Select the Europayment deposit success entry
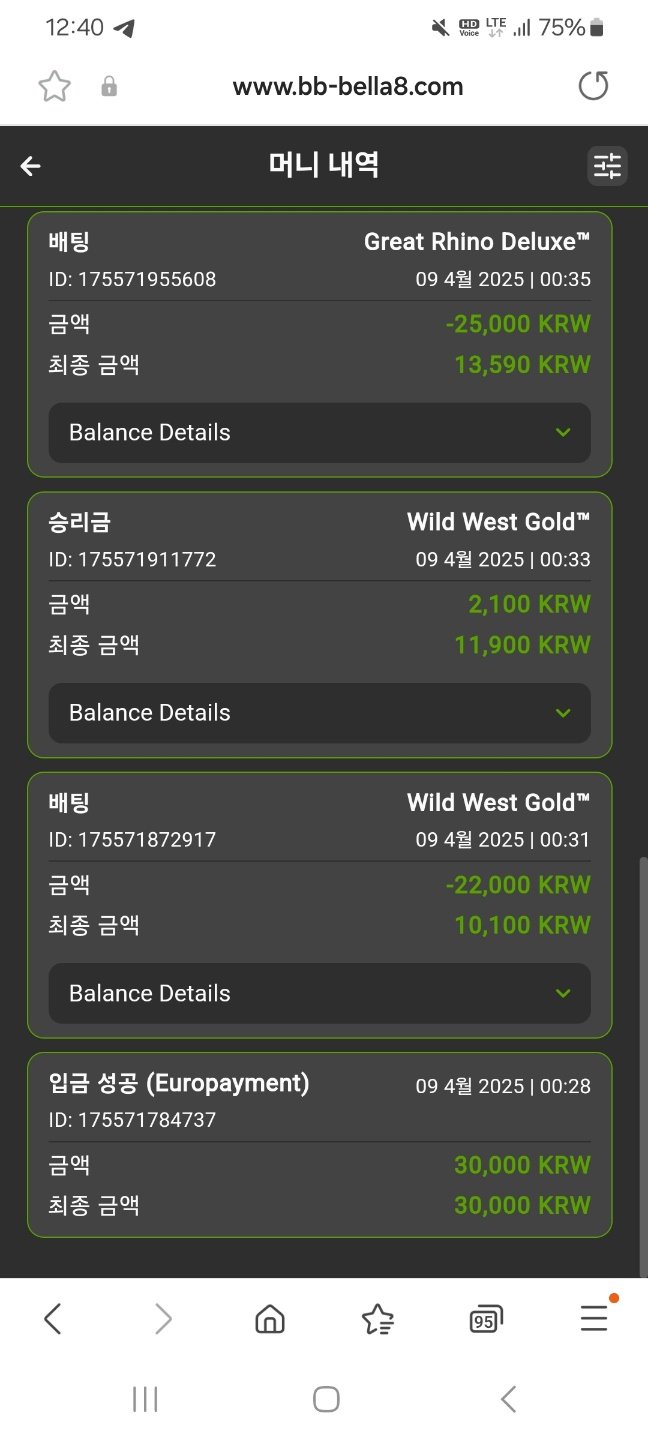Image resolution: width=648 pixels, height=1440 pixels. click(x=319, y=1144)
